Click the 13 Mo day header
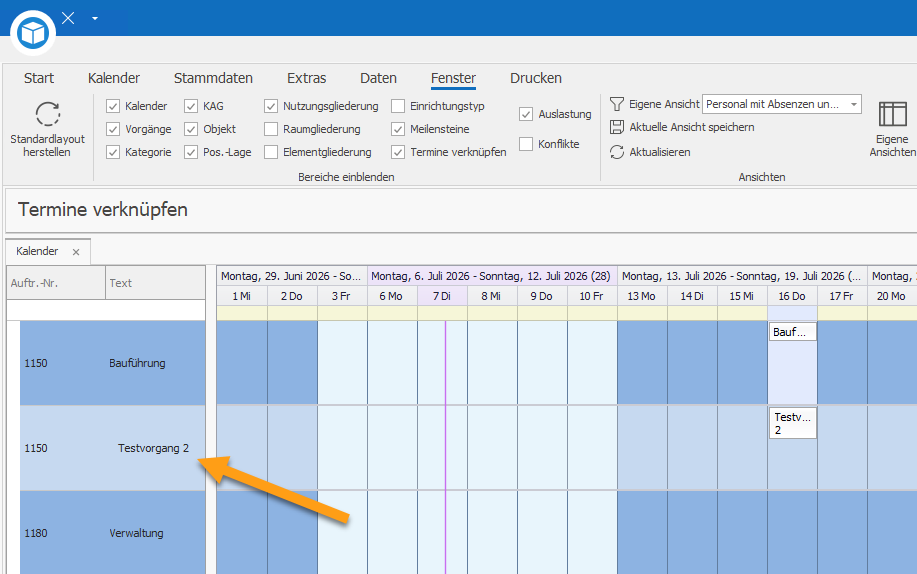 pos(642,296)
